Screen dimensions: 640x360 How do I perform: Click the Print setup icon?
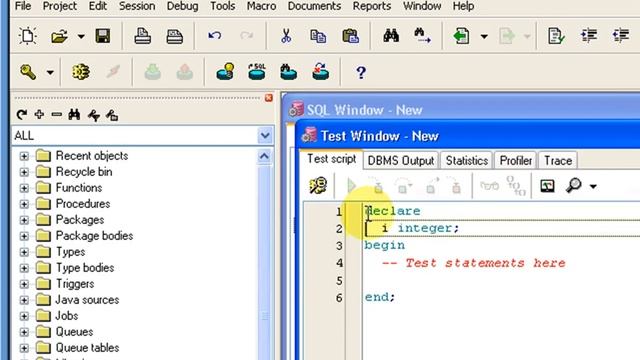tap(175, 36)
